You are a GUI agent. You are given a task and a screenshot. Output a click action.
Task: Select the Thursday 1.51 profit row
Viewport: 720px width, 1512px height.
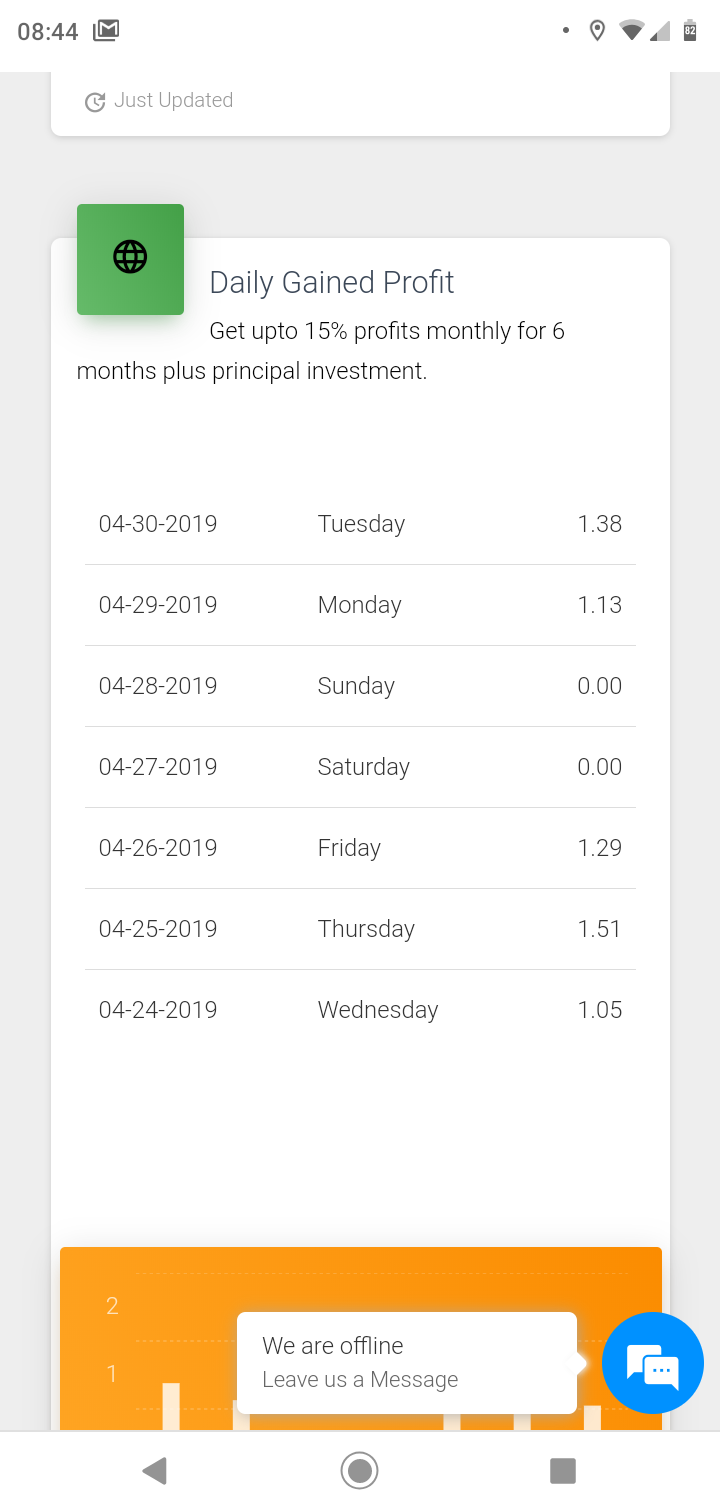[360, 929]
